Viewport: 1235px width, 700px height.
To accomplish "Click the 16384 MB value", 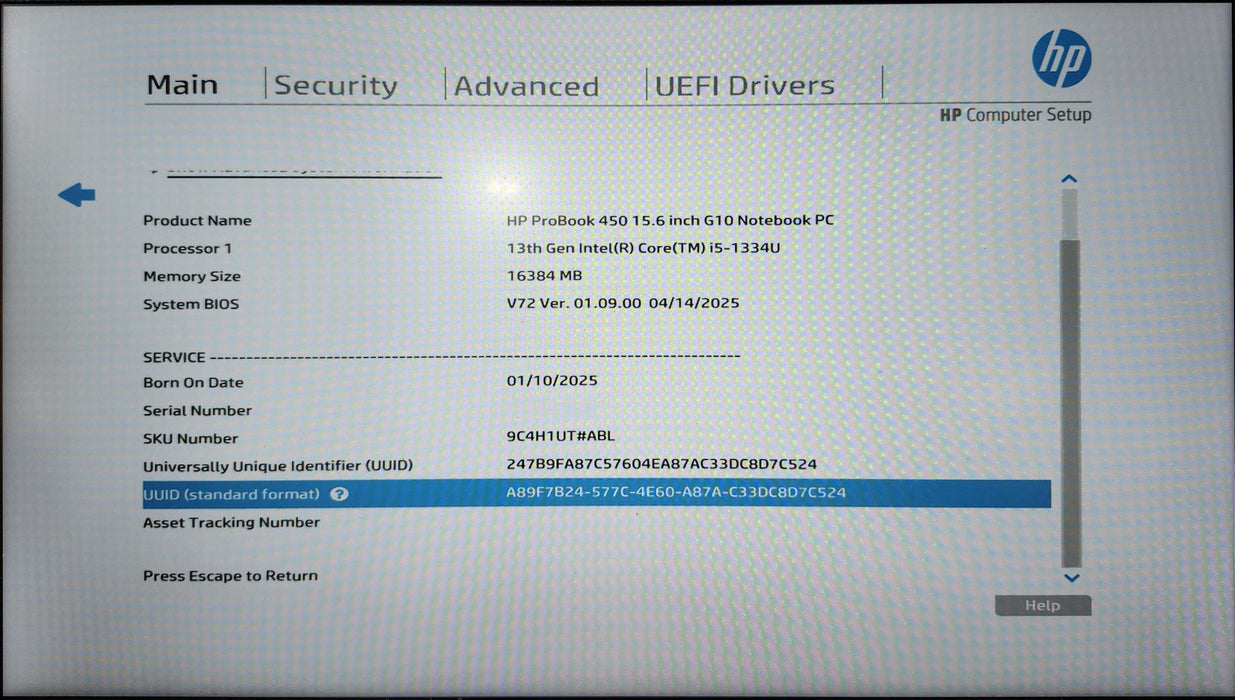I will click(x=545, y=275).
